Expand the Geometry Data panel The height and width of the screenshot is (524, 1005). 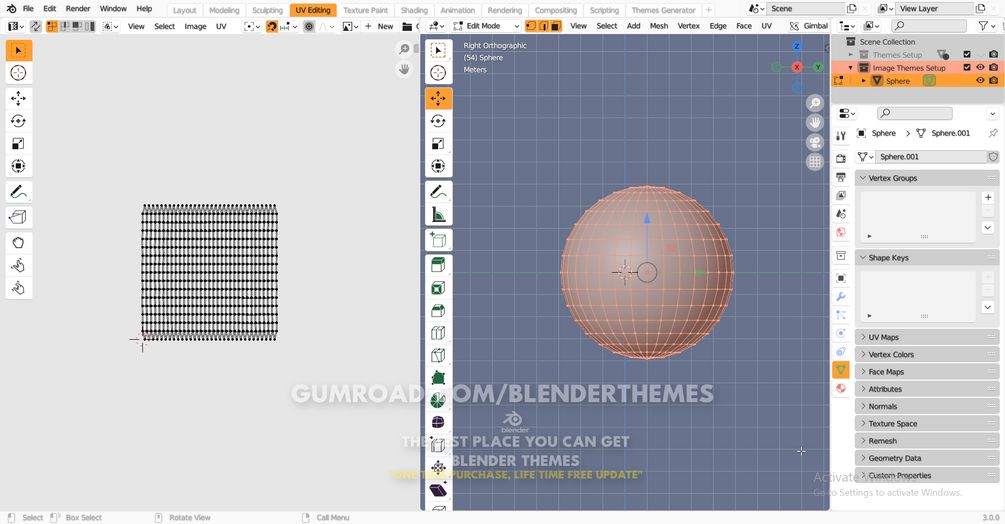tap(927, 458)
